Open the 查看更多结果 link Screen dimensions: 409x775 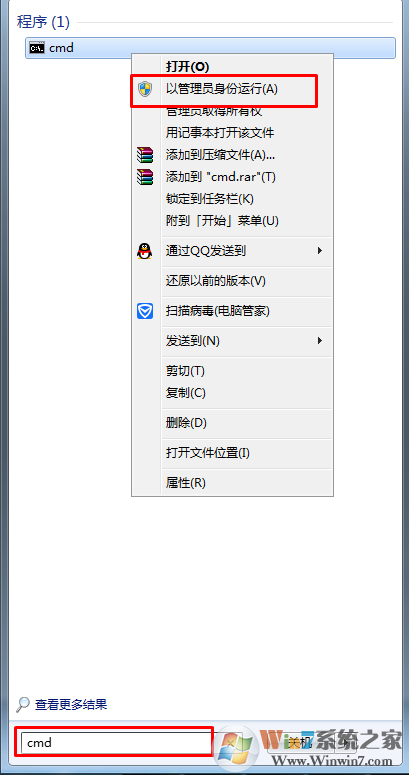pyautogui.click(x=71, y=704)
